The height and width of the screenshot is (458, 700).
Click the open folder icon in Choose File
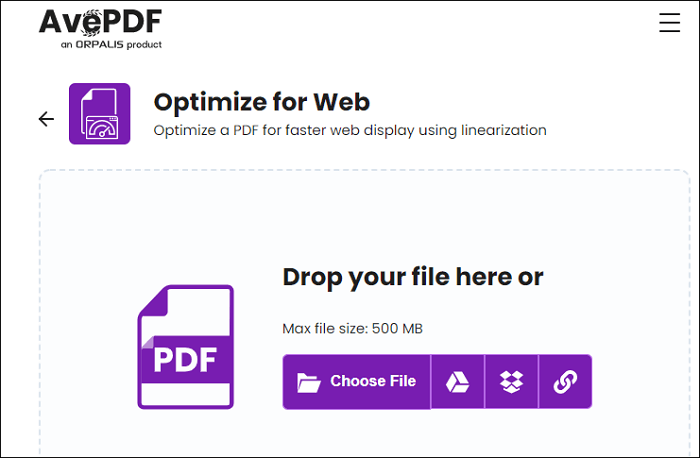(309, 383)
